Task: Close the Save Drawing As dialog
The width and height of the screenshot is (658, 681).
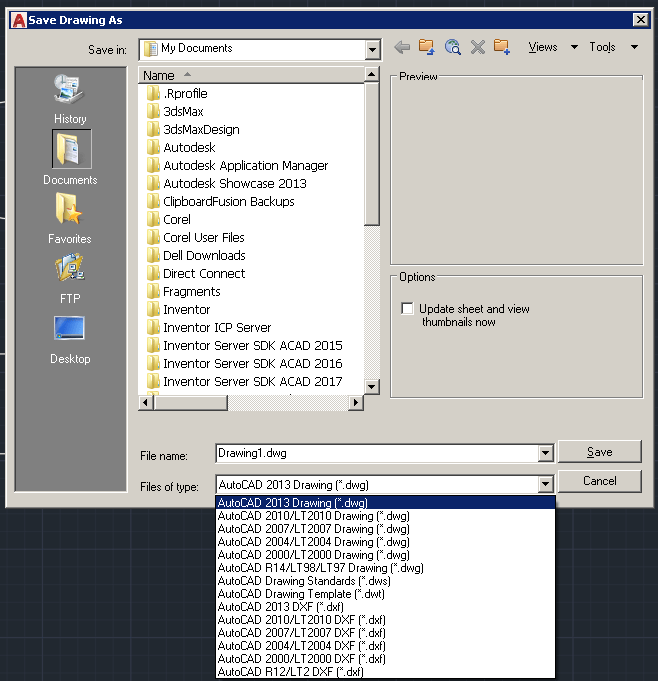Action: coord(641,20)
